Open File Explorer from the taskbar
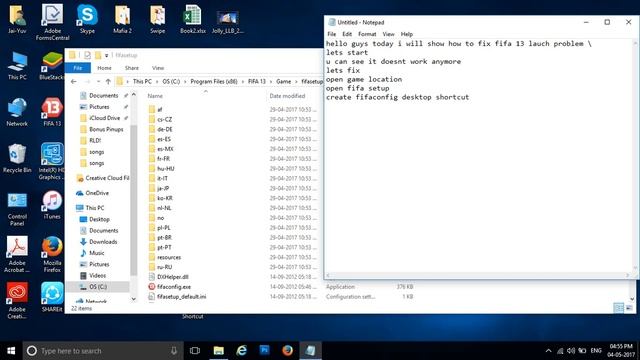Image resolution: width=640 pixels, height=360 pixels. pyautogui.click(x=219, y=351)
